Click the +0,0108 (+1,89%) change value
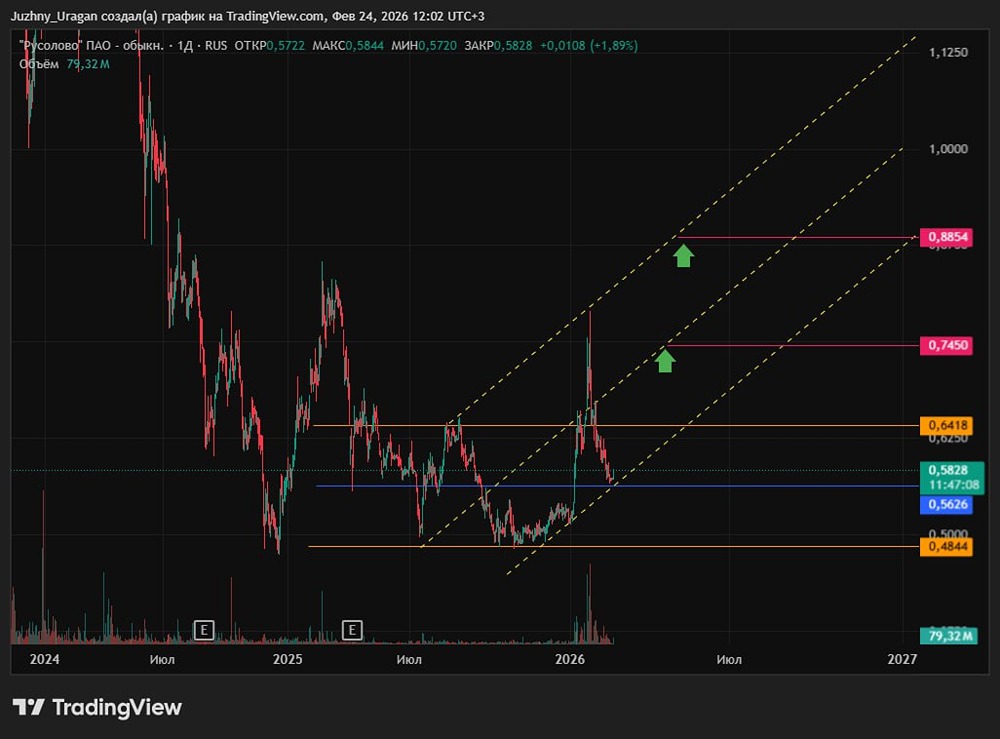Image resolution: width=1000 pixels, height=739 pixels. pos(589,45)
